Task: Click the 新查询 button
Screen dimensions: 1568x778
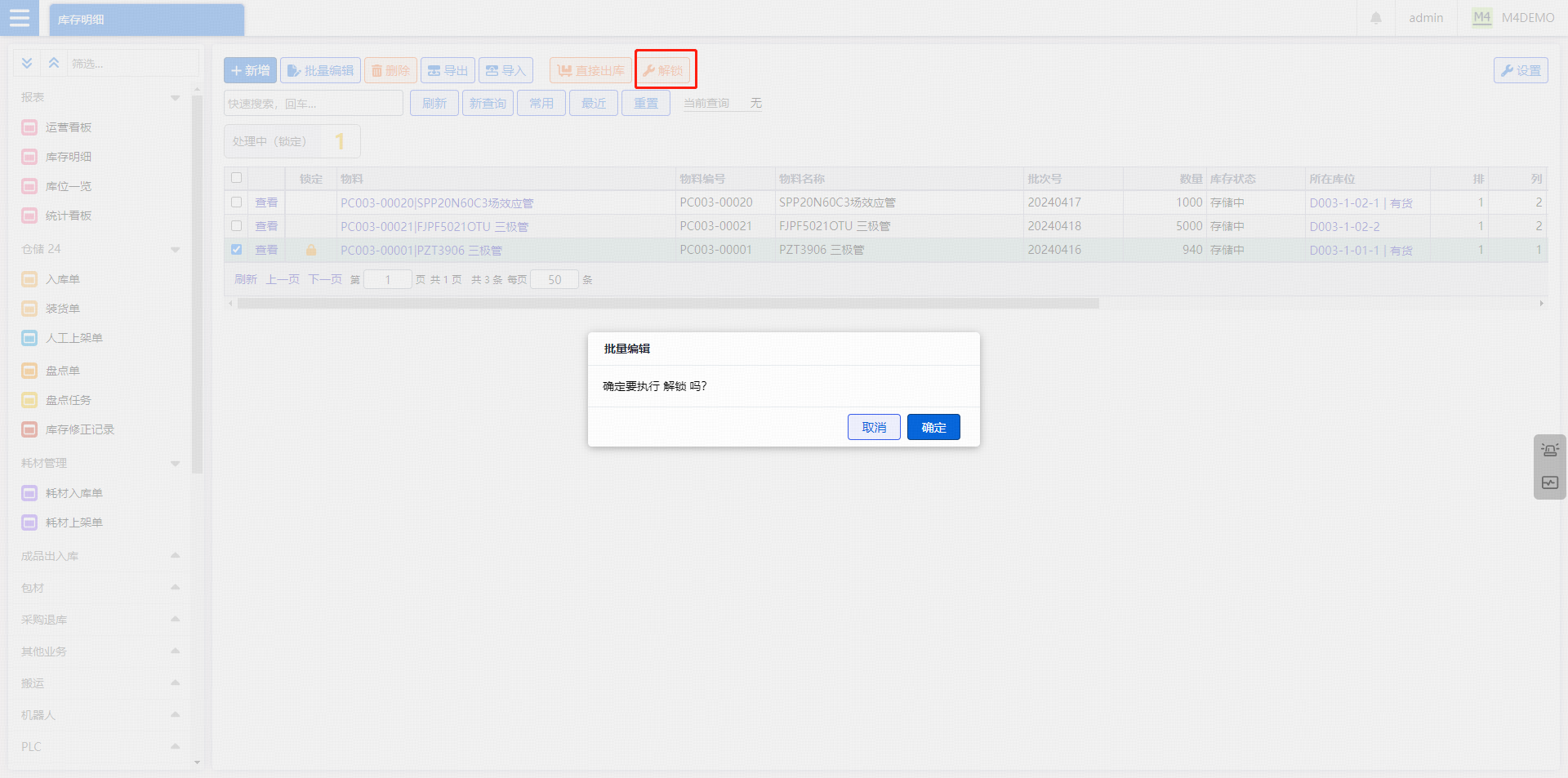Action: 488,103
